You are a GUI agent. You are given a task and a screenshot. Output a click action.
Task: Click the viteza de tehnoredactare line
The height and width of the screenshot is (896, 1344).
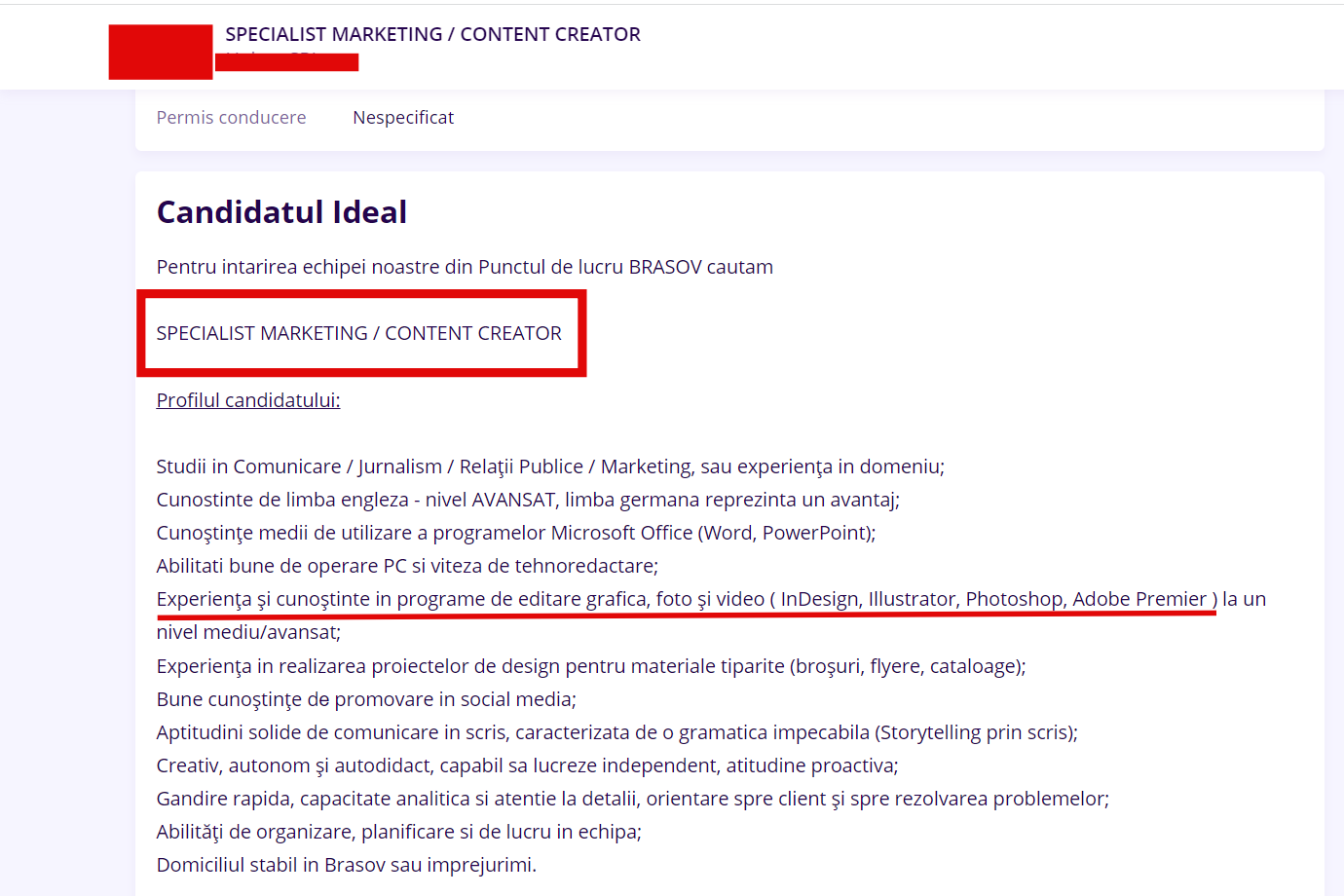407,566
